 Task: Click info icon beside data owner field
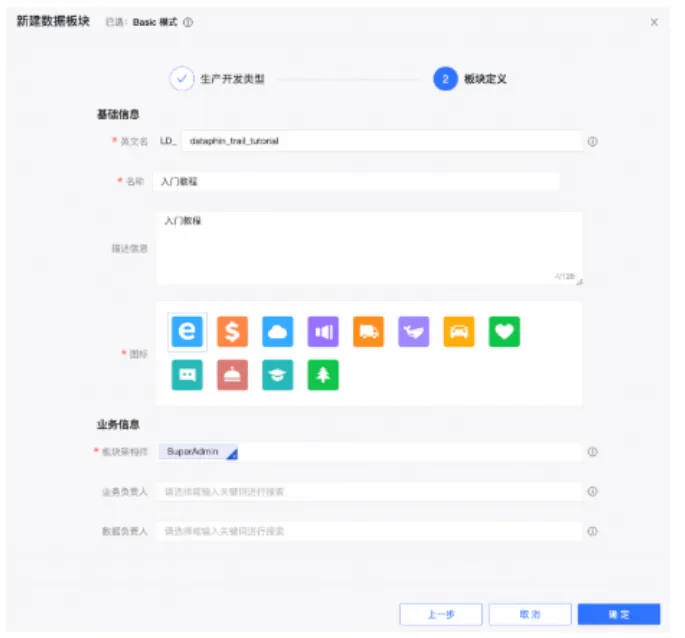coord(592,531)
